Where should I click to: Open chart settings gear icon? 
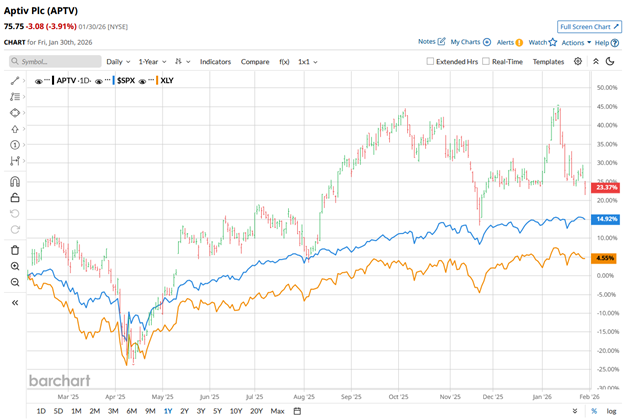[x=578, y=62]
